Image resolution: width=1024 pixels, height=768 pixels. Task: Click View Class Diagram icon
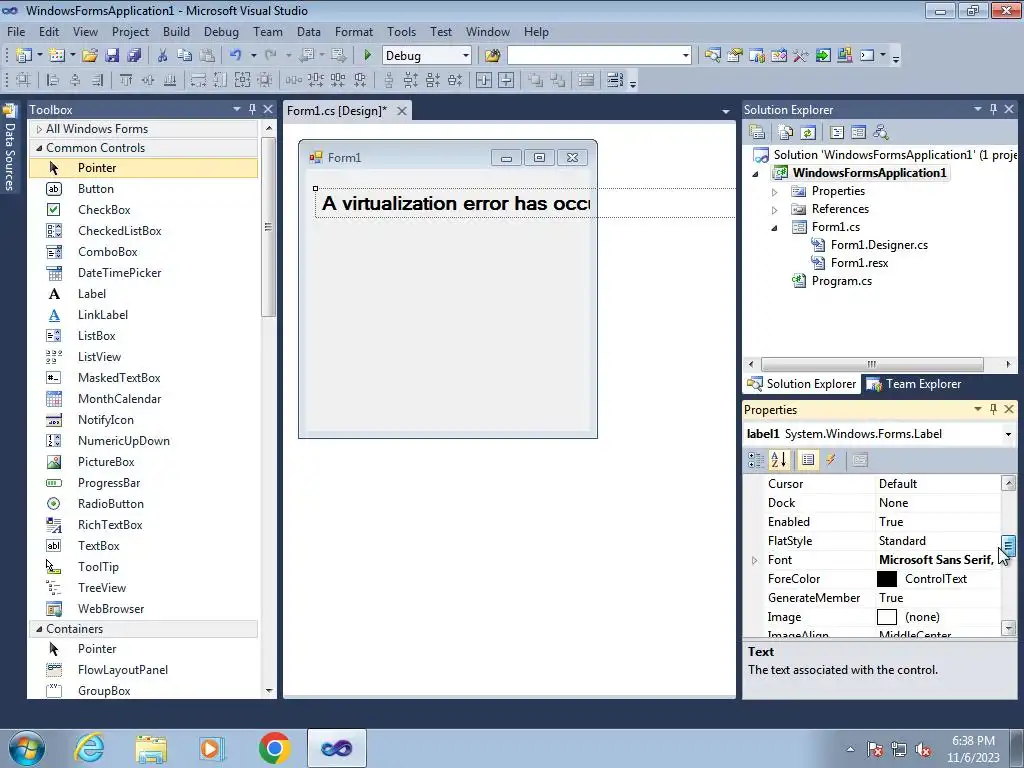tap(881, 133)
